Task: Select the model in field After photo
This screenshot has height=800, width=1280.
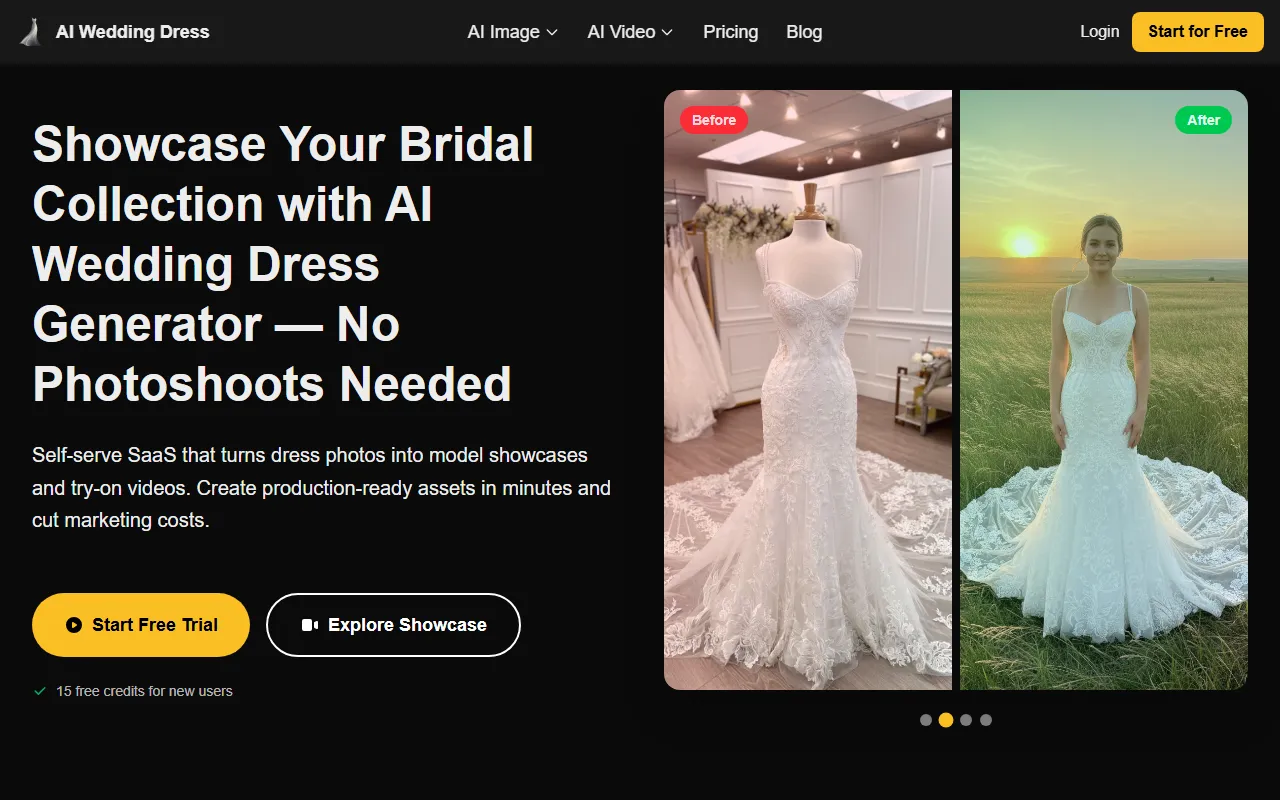Action: coord(1104,420)
